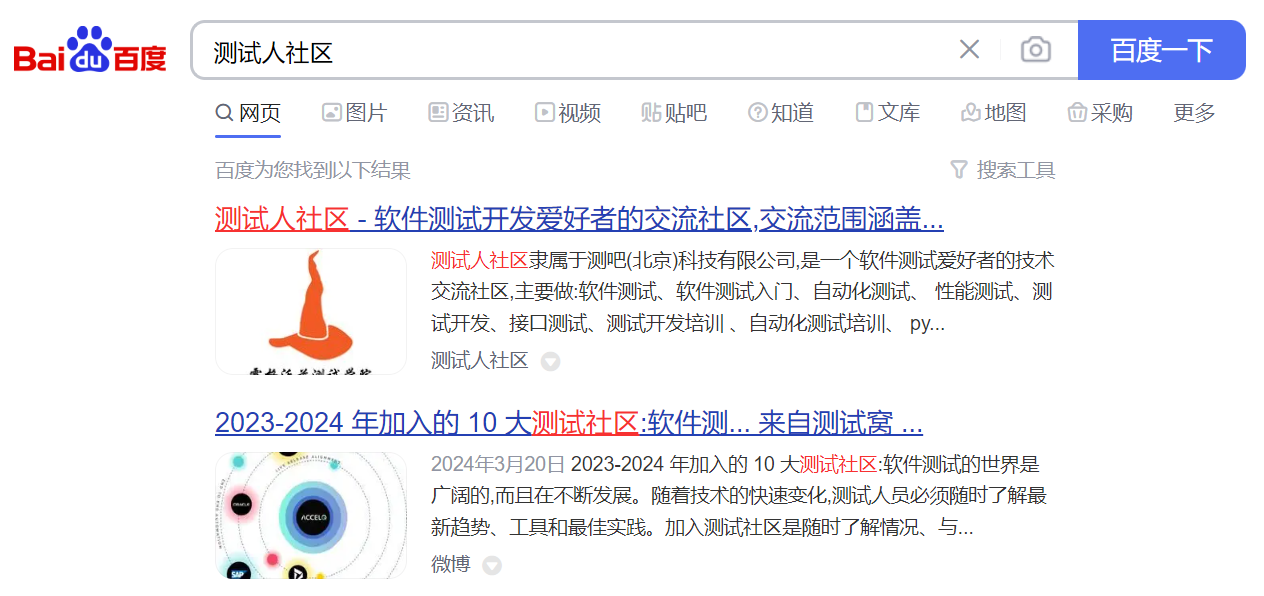Click the orange witch hat thumbnail
The width and height of the screenshot is (1264, 596).
pos(311,311)
